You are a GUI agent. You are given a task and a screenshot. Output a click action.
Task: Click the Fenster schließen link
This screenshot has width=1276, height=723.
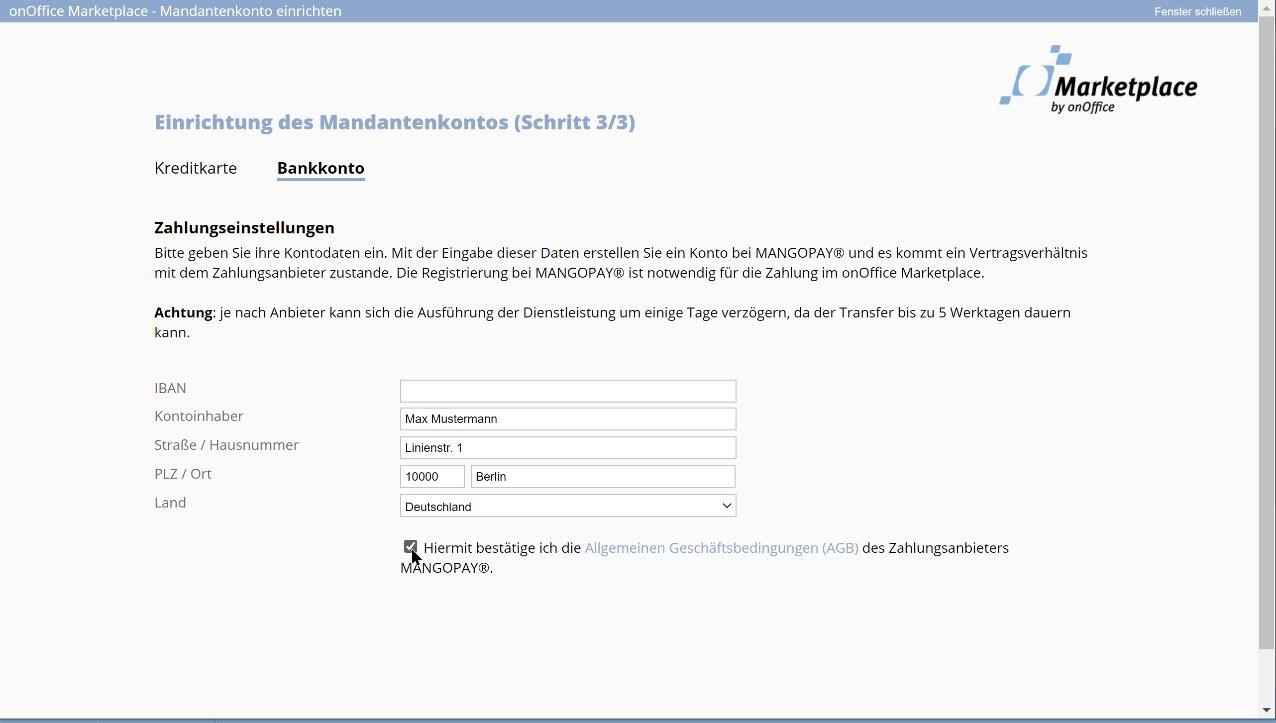1197,11
